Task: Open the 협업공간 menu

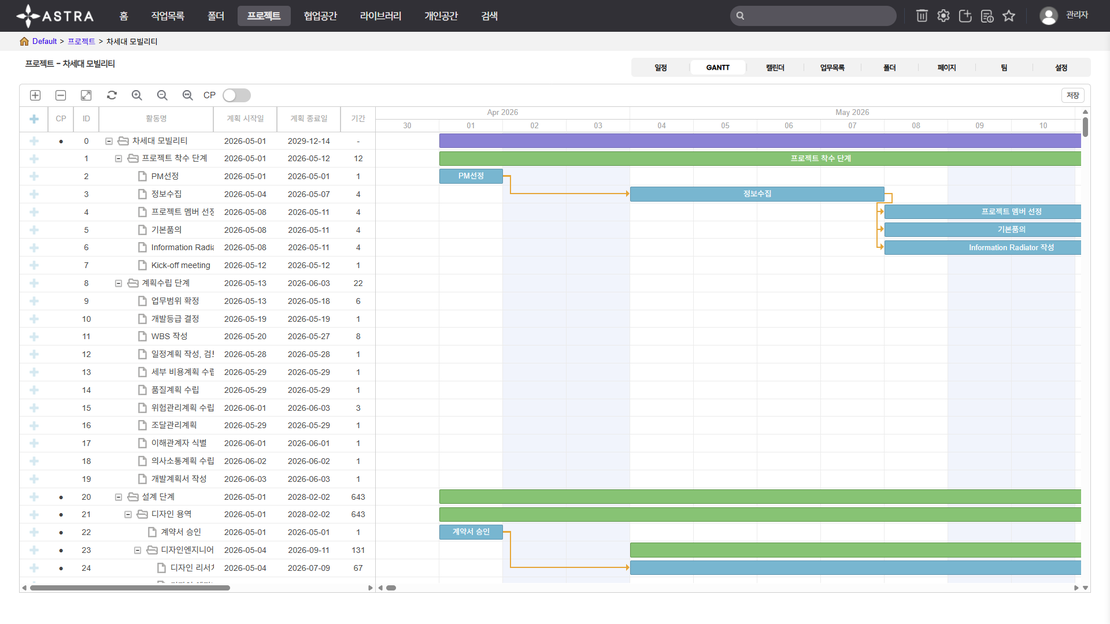Action: coord(321,16)
